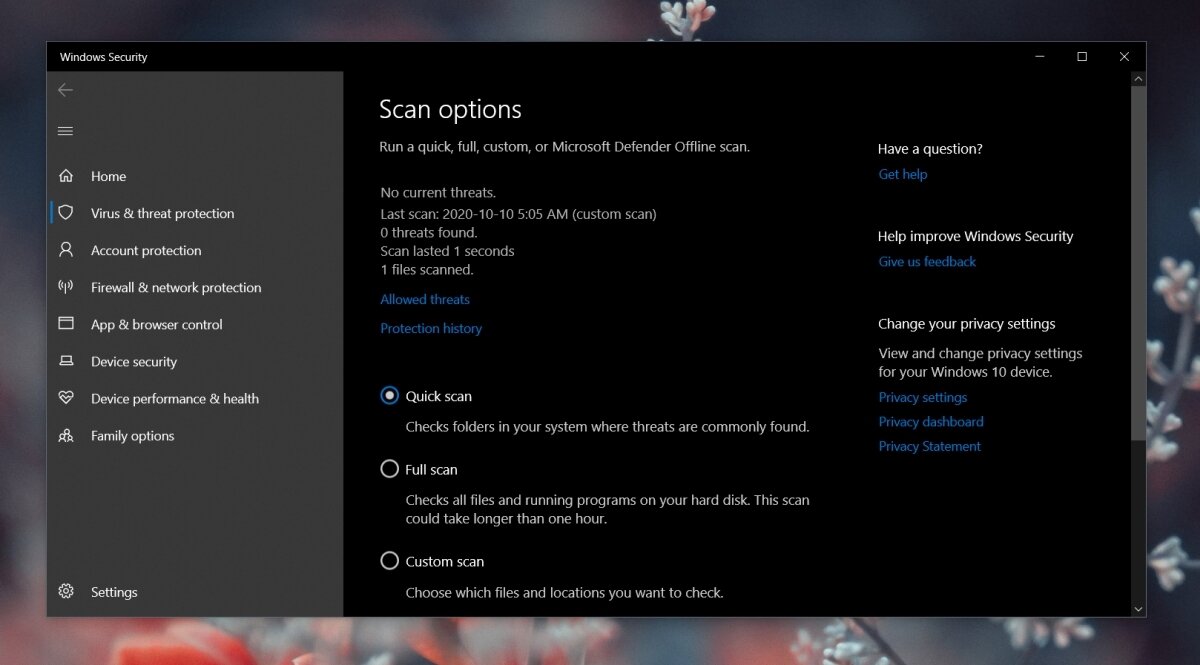The width and height of the screenshot is (1200, 665).
Task: Click the Virus & threat protection shield icon
Action: [x=66, y=213]
